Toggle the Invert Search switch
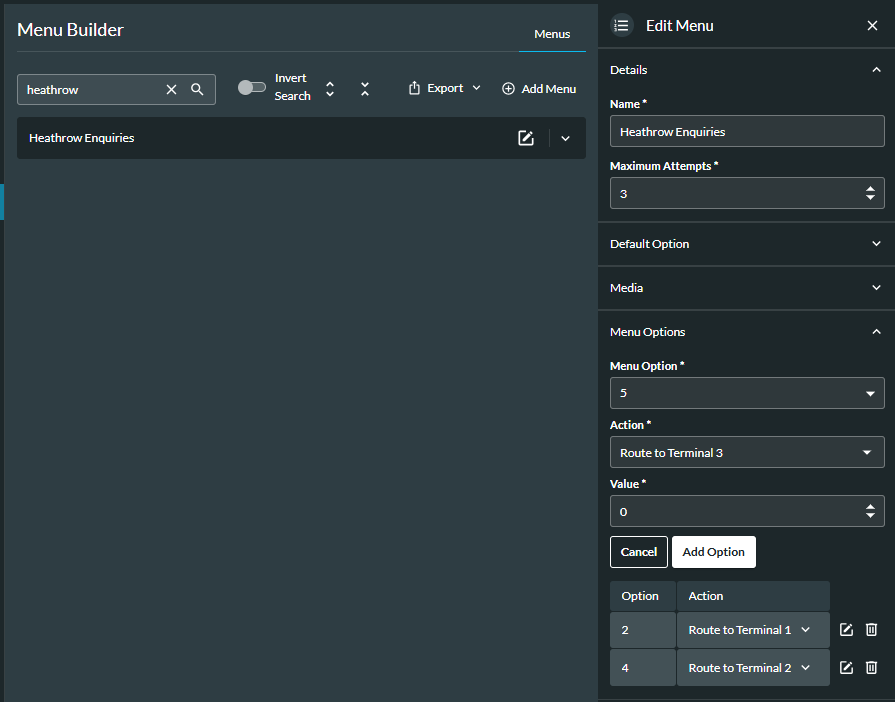This screenshot has height=702, width=895. 252,88
